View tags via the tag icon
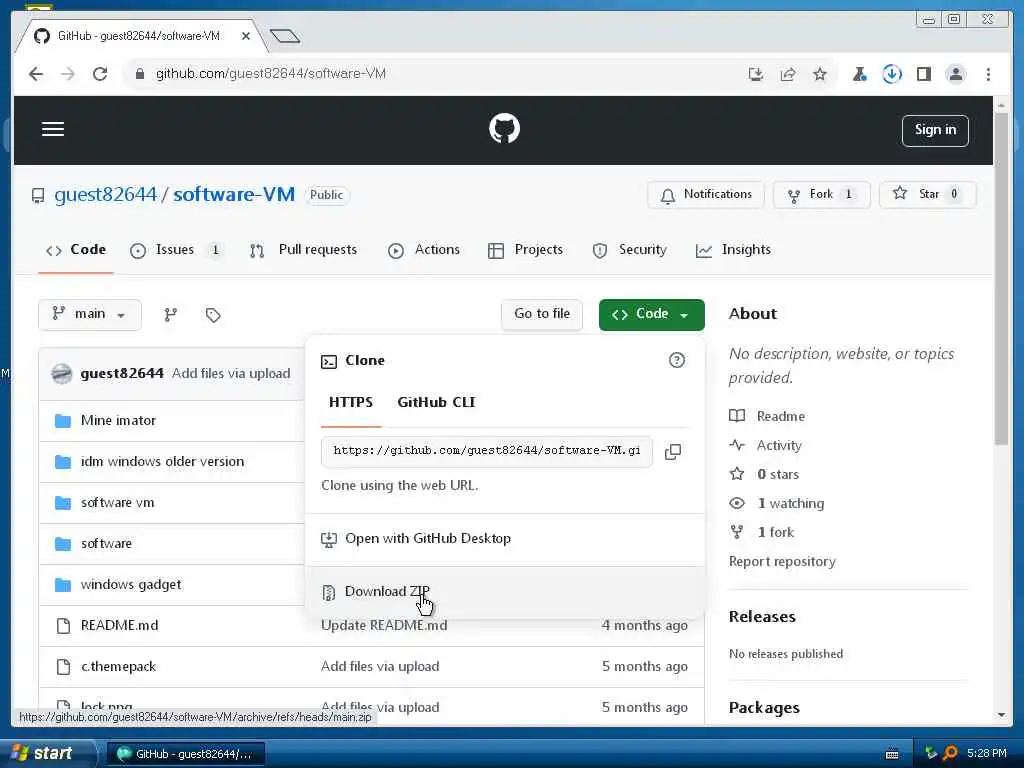This screenshot has height=768, width=1024. [213, 315]
